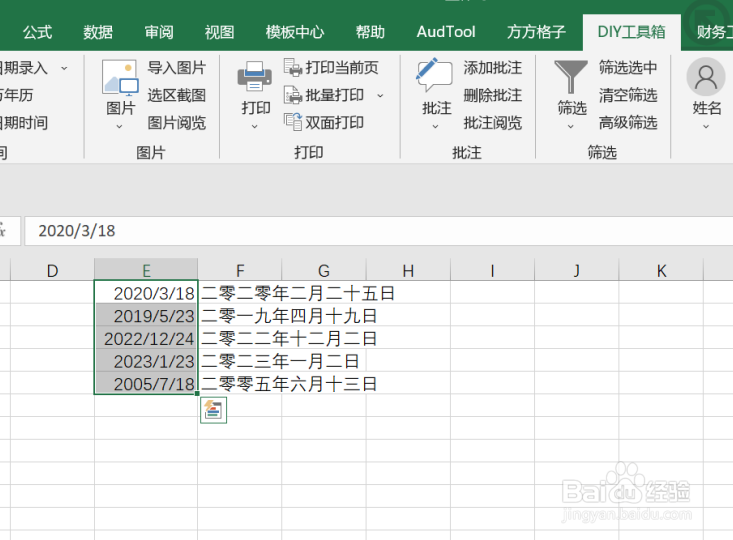This screenshot has height=540, width=733.
Task: Select column E header
Action: [146, 270]
